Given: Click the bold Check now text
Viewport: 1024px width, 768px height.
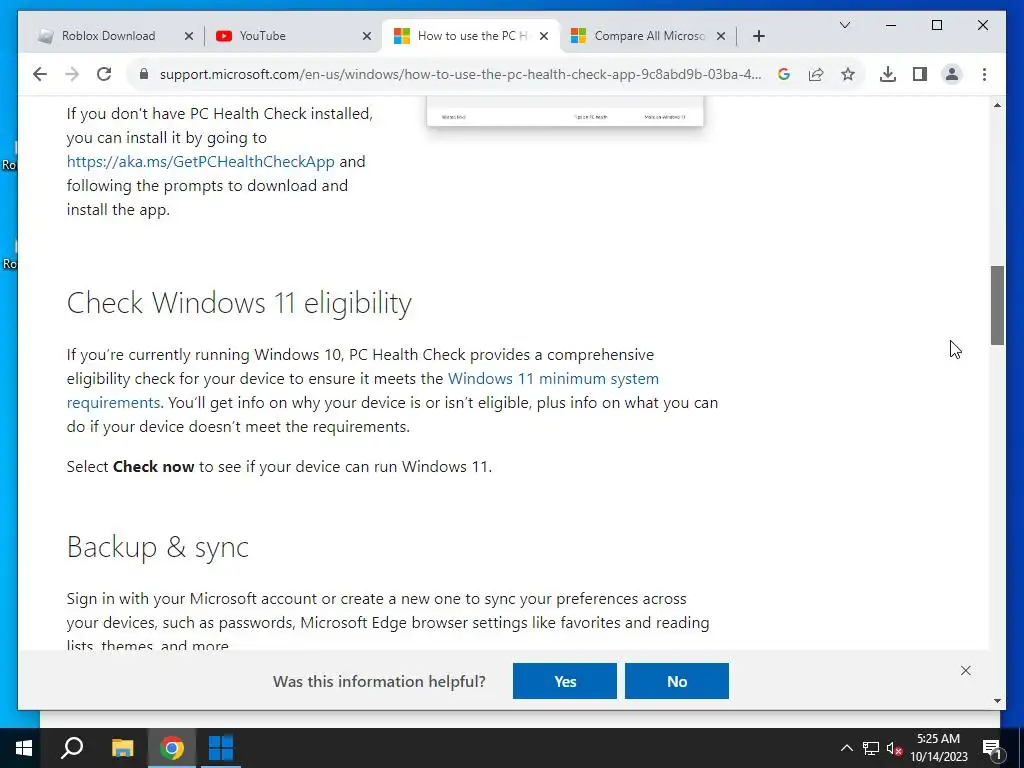Looking at the screenshot, I should (153, 467).
